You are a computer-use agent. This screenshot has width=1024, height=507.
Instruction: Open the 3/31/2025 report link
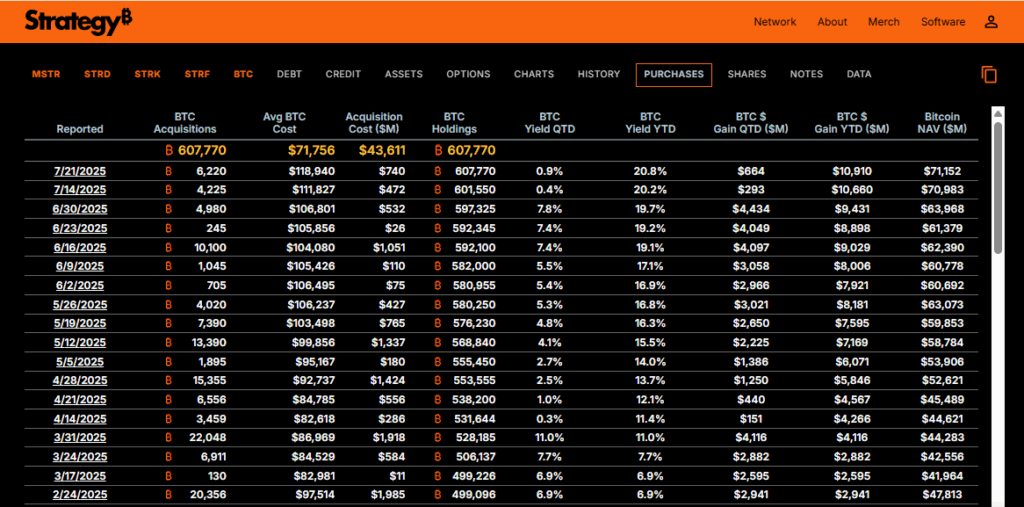(80, 438)
